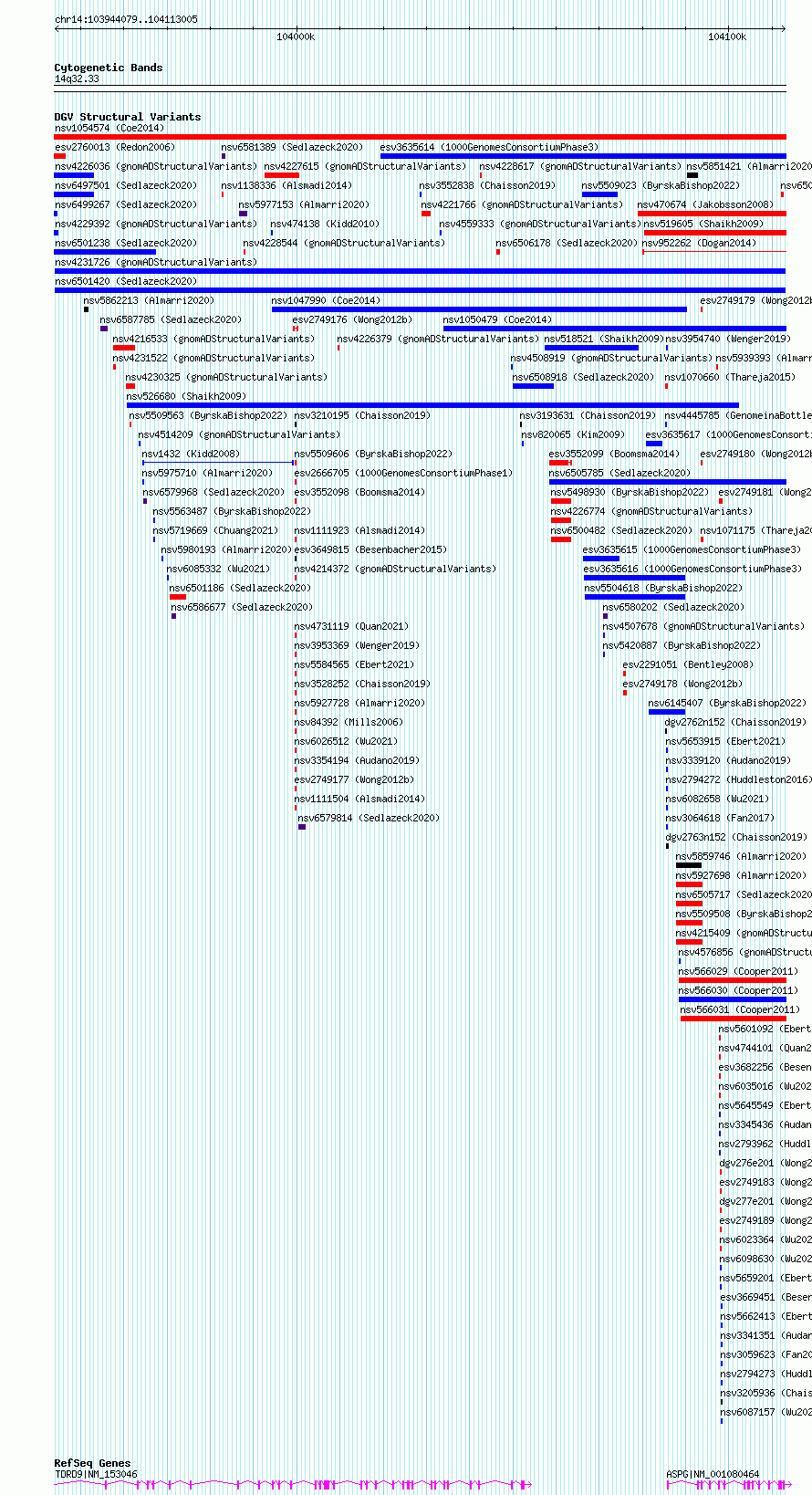
Task: Select nsv5859746 (Almarri2020) label
Action: (741, 856)
